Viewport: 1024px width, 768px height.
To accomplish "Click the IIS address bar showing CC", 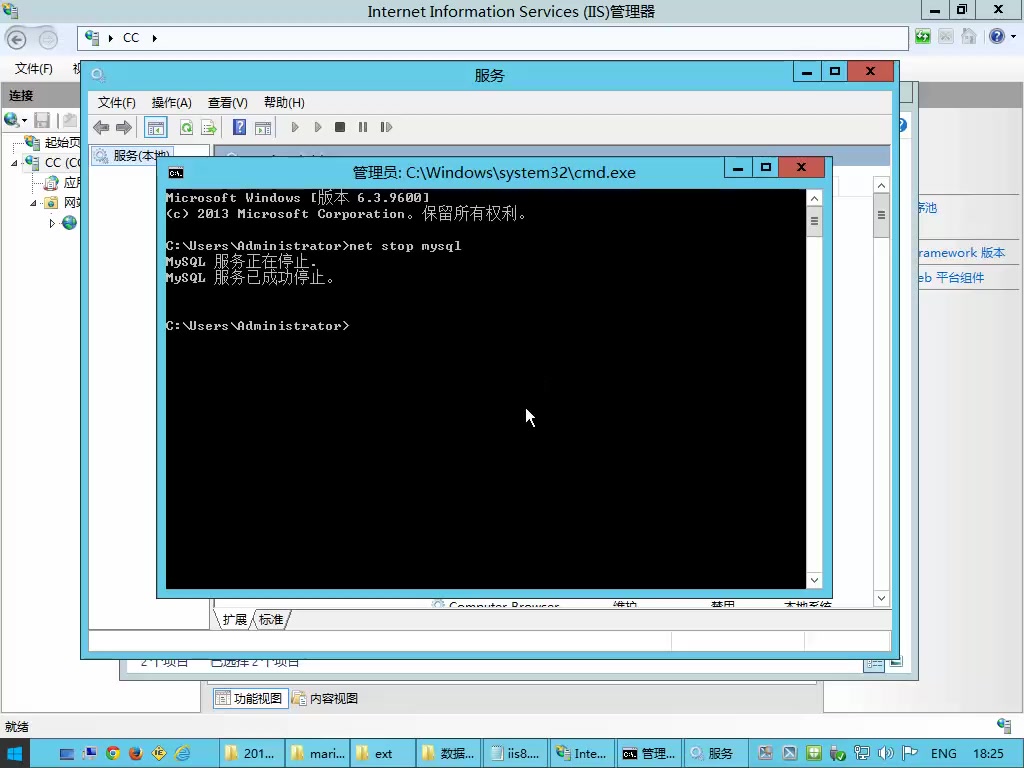I will point(492,38).
